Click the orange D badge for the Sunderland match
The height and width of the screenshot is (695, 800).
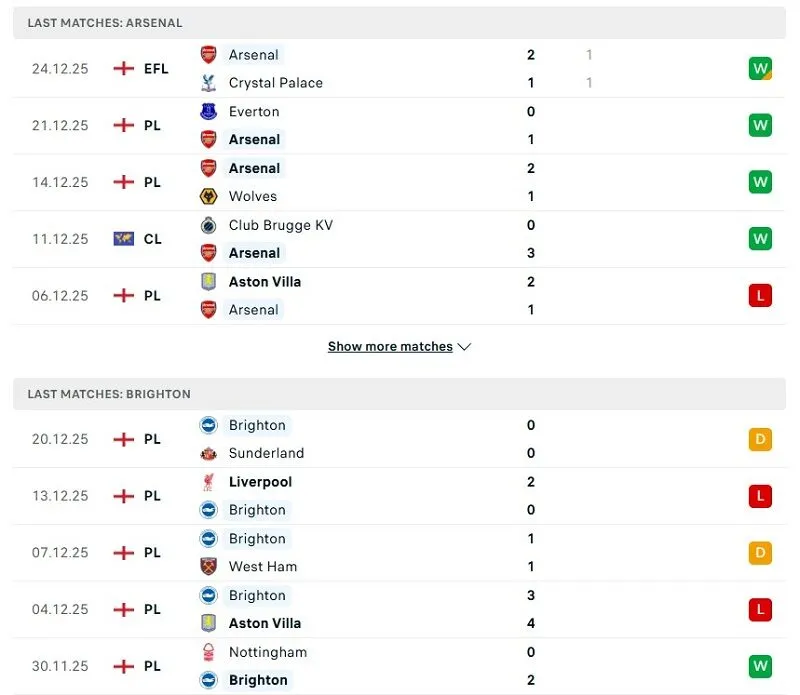(x=760, y=439)
